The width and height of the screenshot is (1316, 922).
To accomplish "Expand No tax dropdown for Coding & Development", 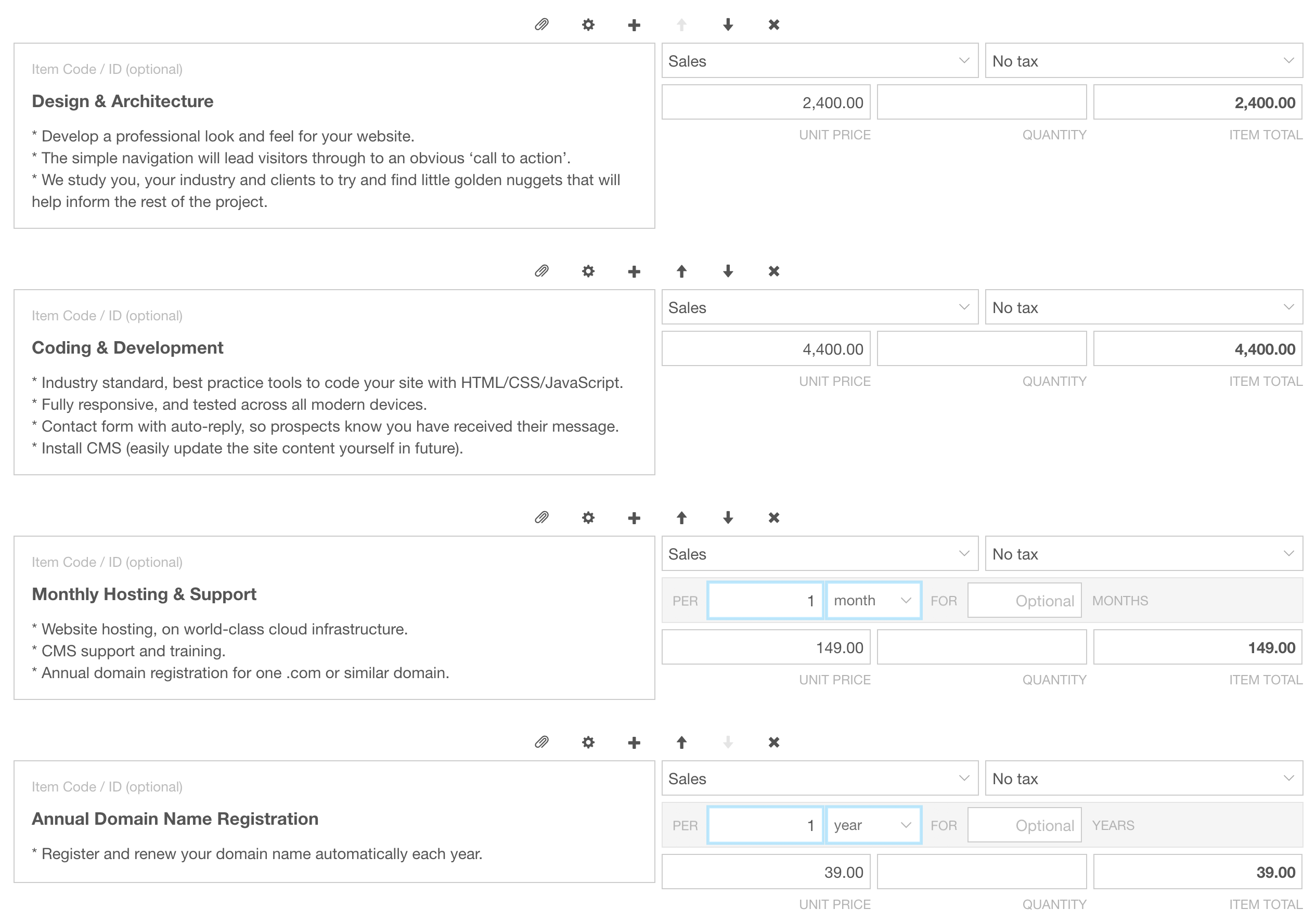I will [x=1143, y=307].
